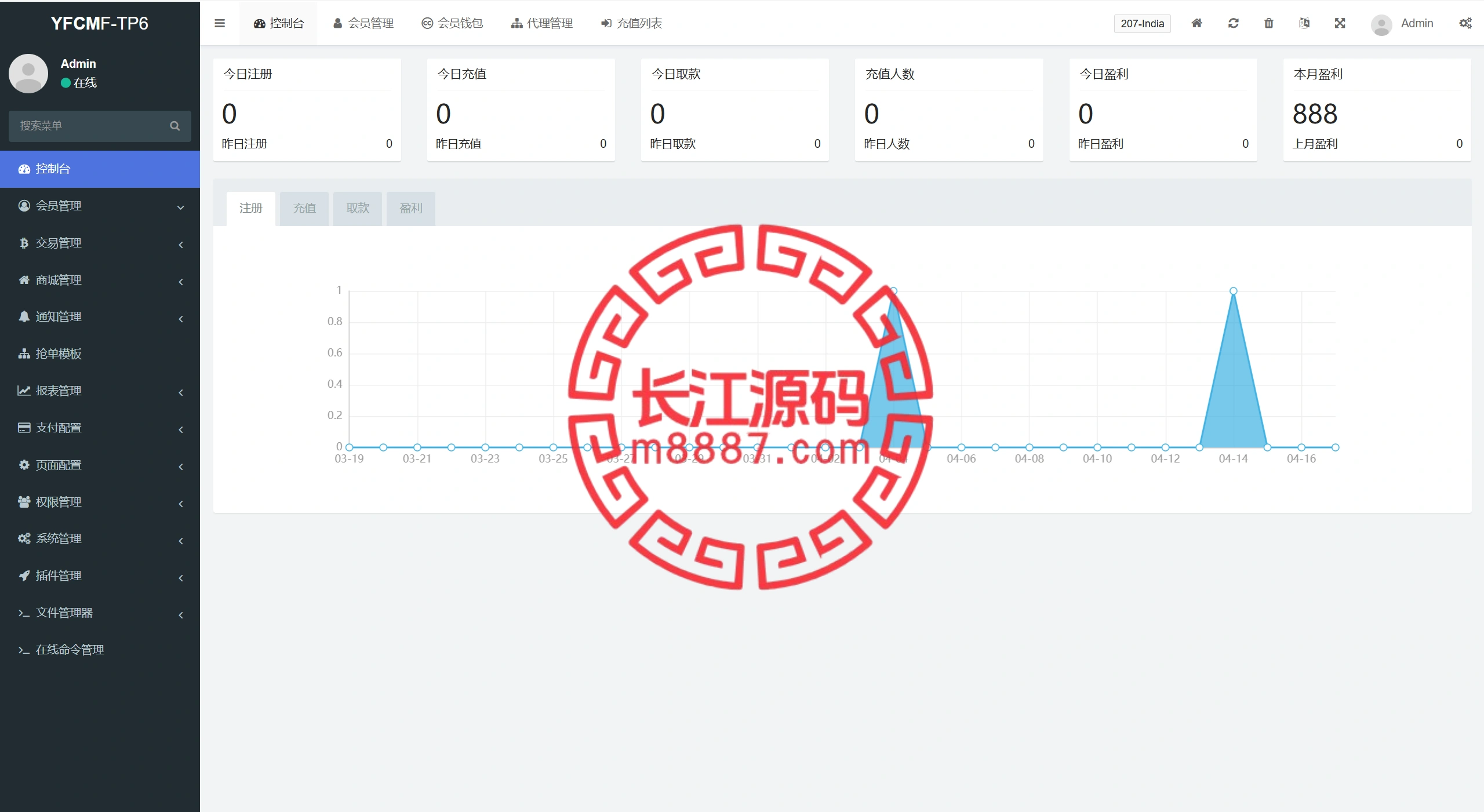Expand the 通知管理 sidebar arrow
The height and width of the screenshot is (812, 1484).
click(x=181, y=319)
